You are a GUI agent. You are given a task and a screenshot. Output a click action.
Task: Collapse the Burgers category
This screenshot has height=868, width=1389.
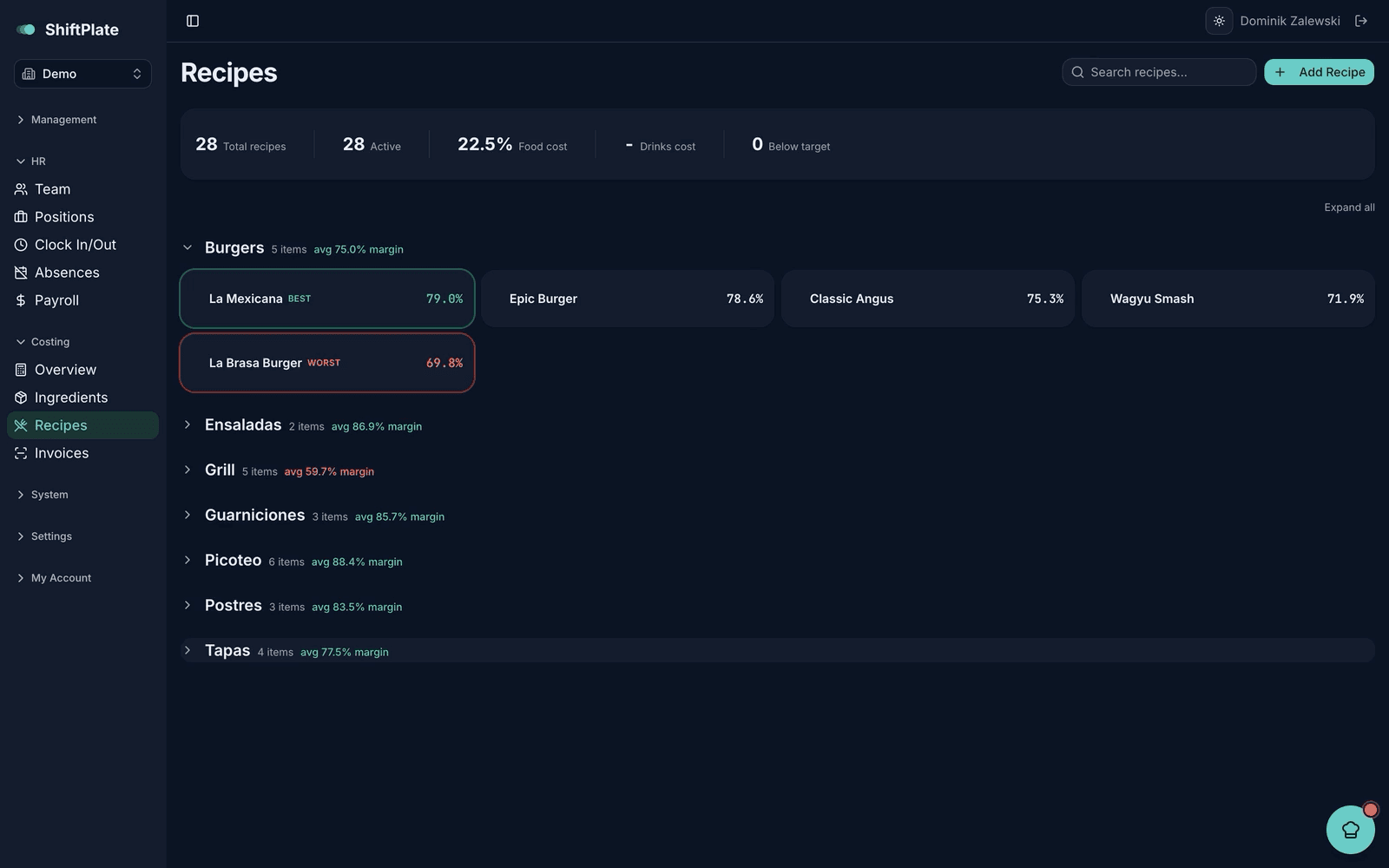click(188, 248)
